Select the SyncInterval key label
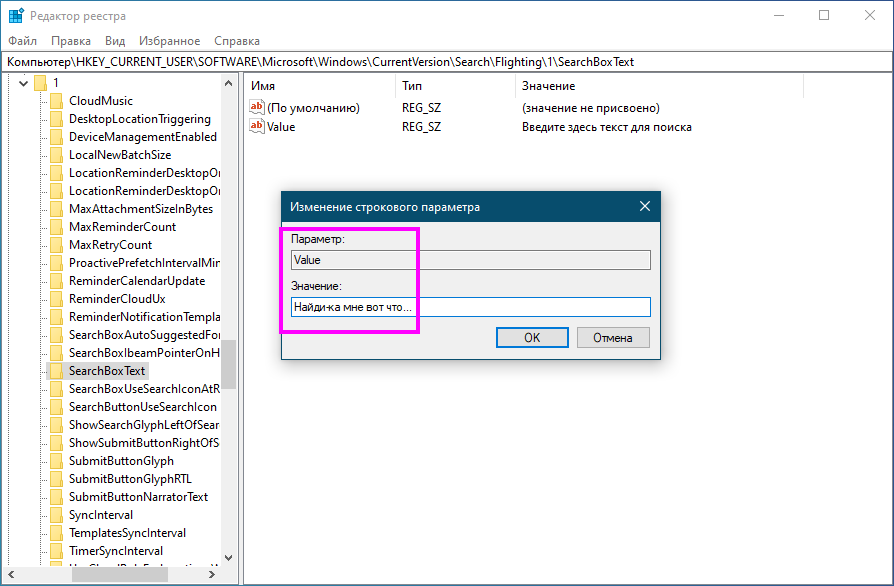The image size is (894, 586). 101,515
